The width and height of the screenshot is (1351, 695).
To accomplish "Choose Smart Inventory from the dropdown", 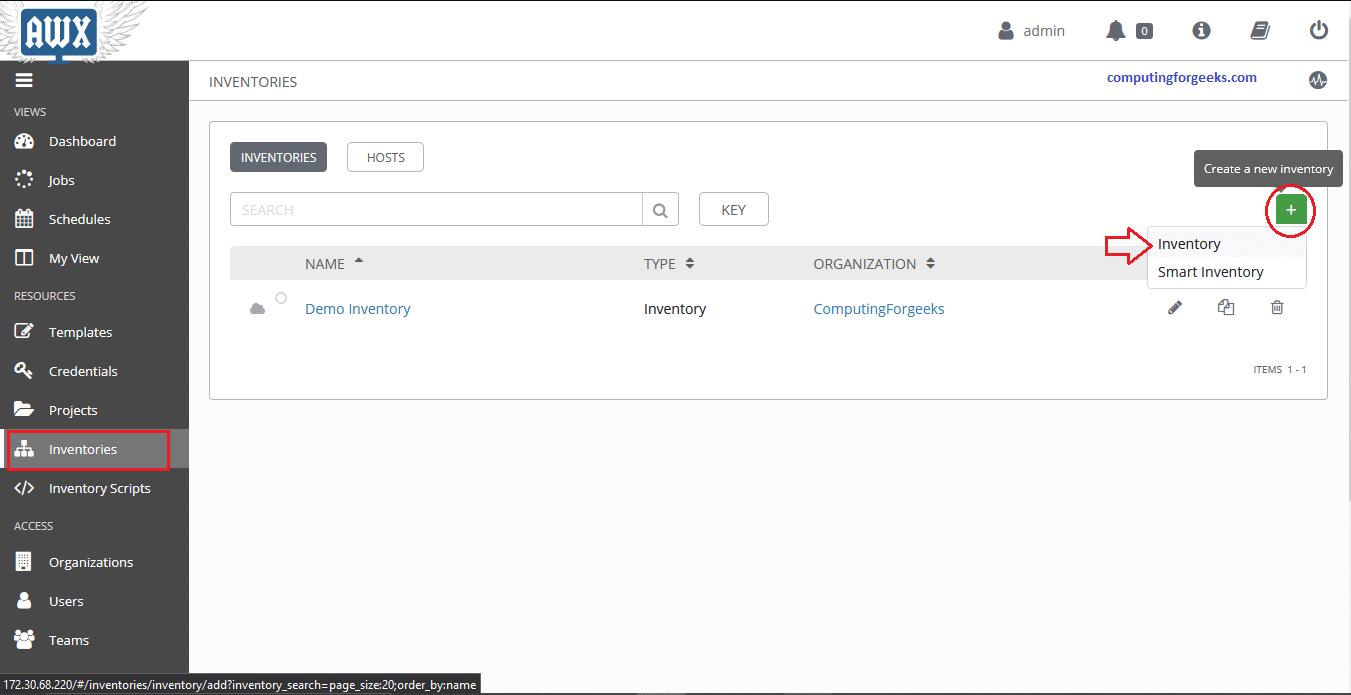I will [1210, 271].
